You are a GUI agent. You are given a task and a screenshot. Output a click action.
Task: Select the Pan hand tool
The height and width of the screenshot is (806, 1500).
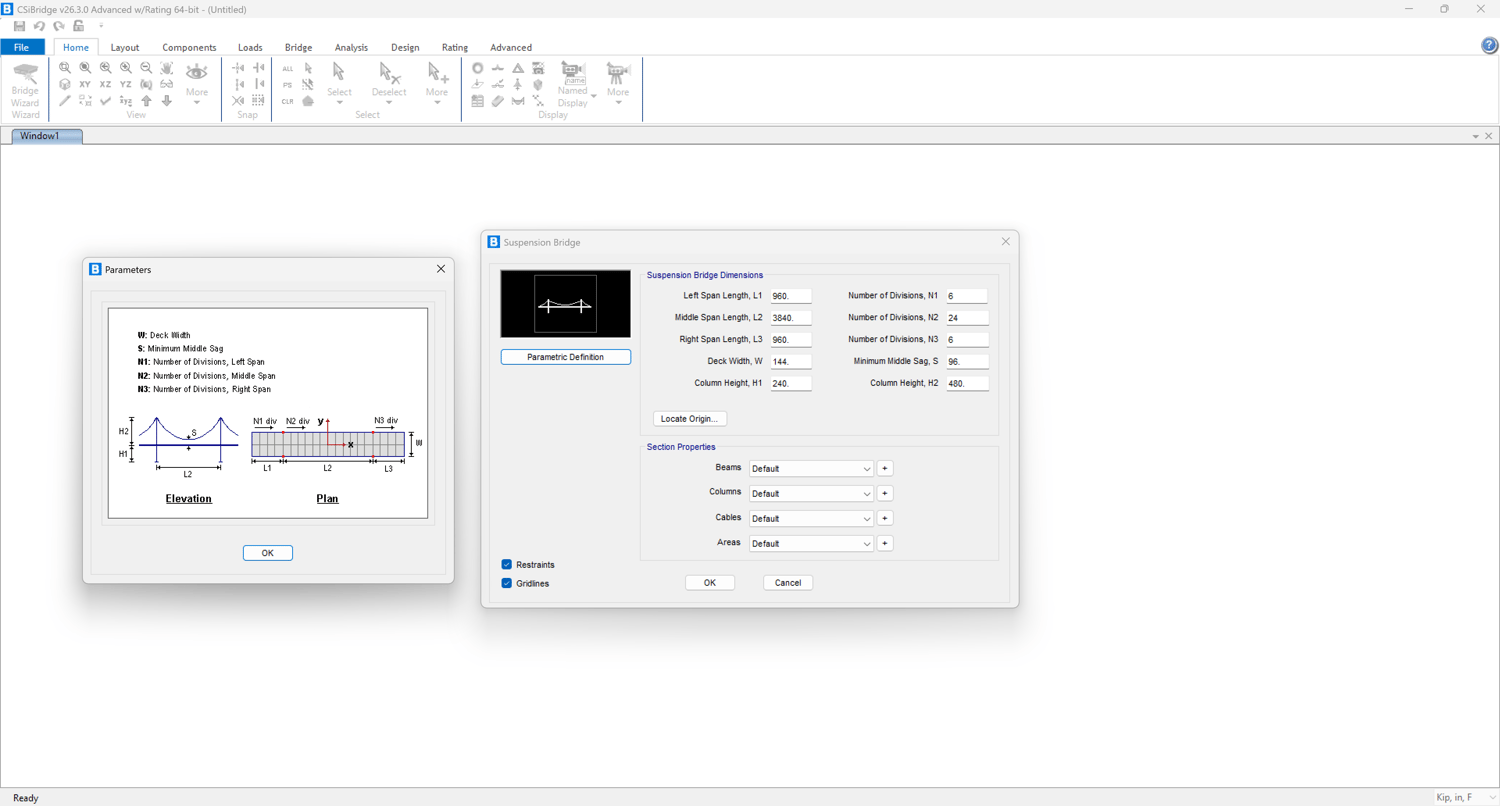[x=167, y=68]
